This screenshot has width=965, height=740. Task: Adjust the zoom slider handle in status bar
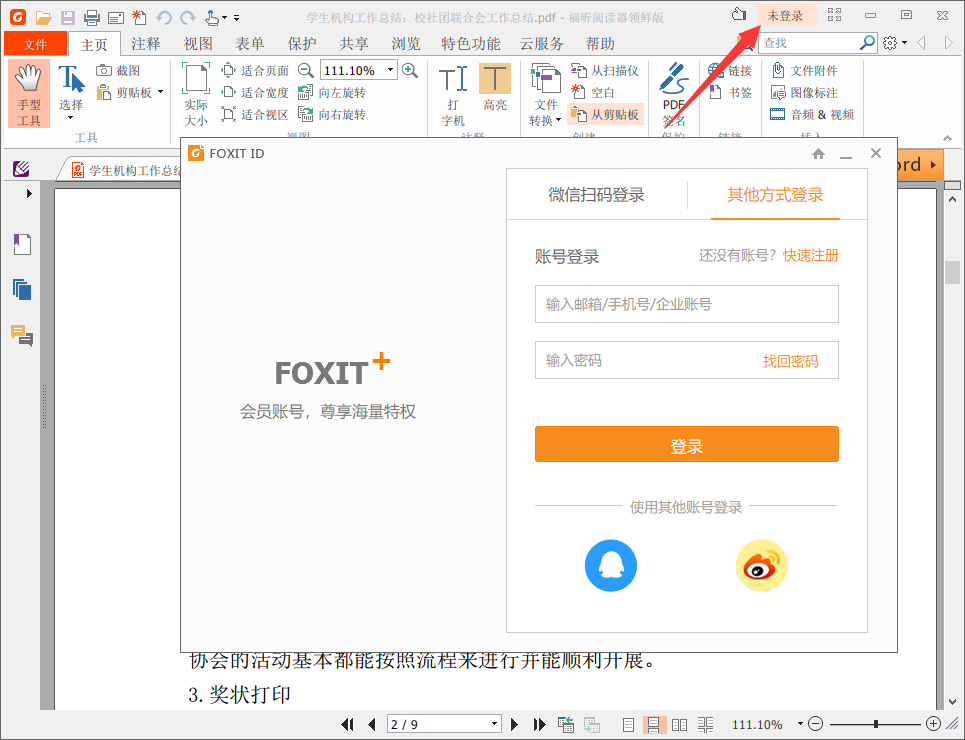(876, 724)
